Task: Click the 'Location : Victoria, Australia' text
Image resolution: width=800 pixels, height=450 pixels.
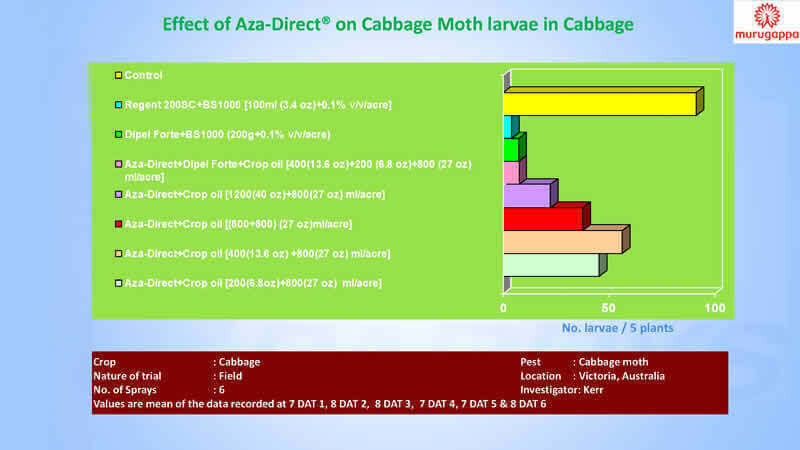Action: [x=592, y=376]
